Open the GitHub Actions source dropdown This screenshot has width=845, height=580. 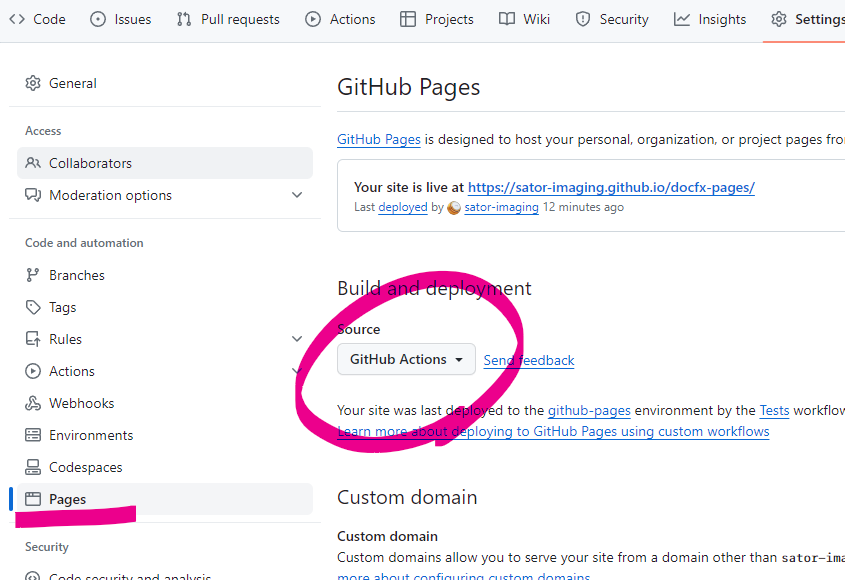pos(406,359)
